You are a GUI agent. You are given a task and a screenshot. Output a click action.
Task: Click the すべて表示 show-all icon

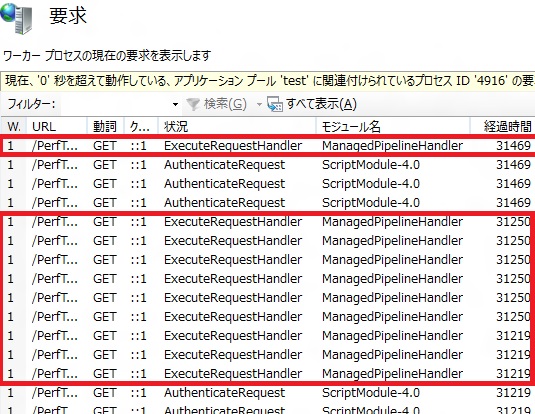(275, 104)
